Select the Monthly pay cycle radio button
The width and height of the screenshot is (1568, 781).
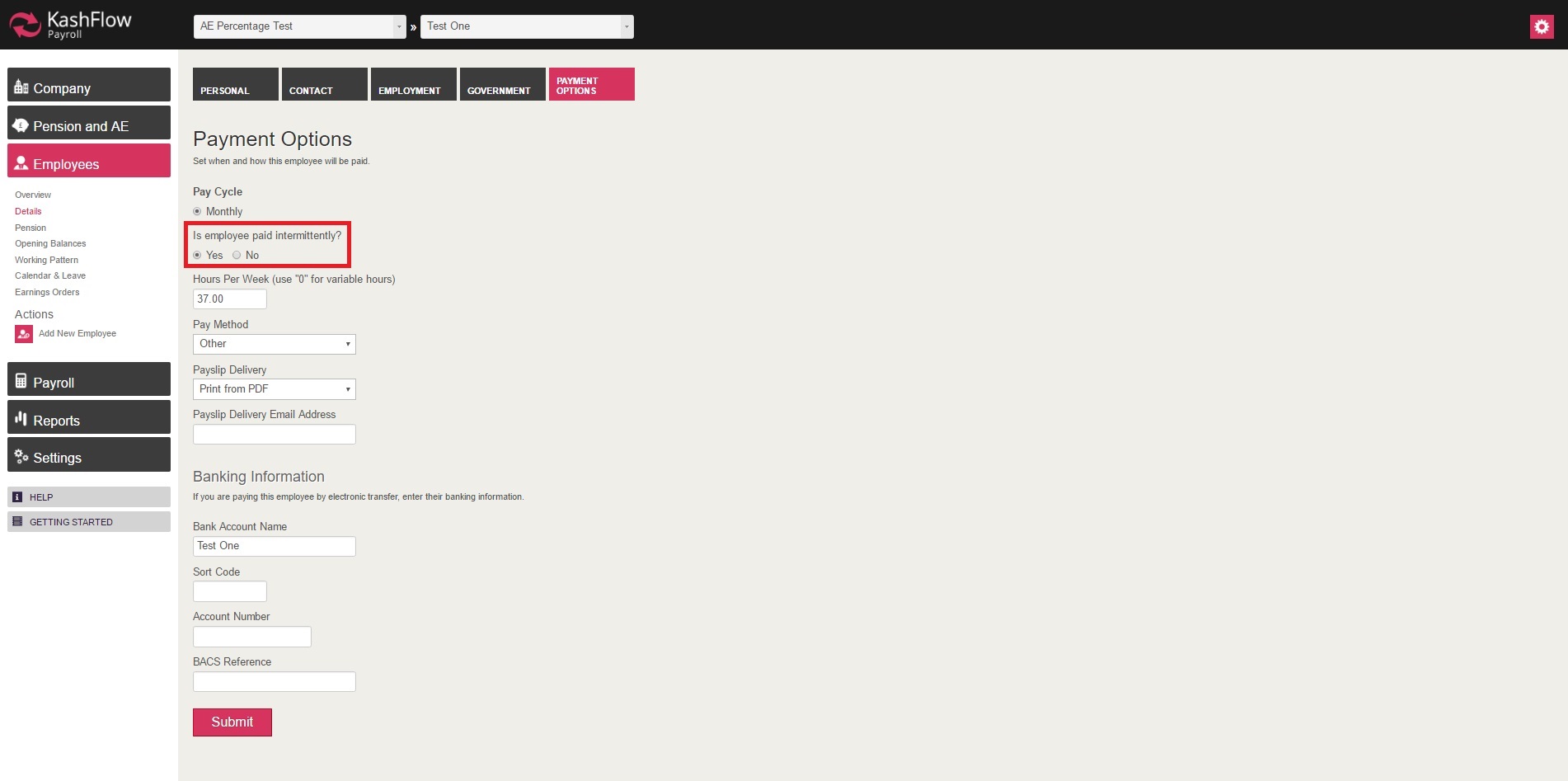(x=197, y=212)
